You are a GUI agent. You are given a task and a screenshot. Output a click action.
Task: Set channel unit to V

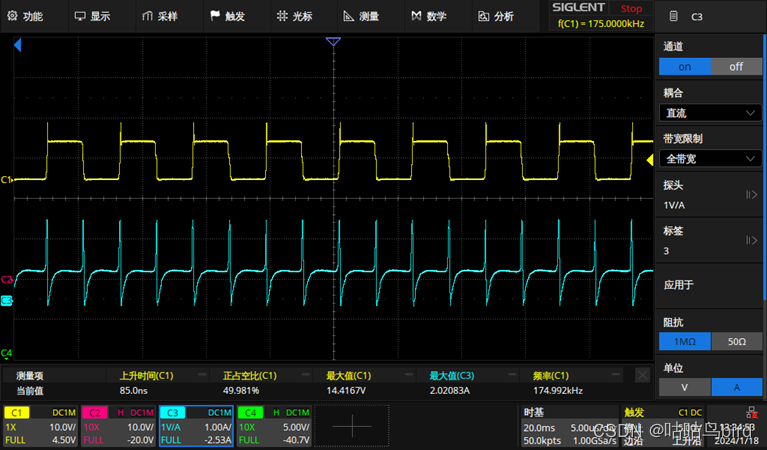tap(685, 387)
